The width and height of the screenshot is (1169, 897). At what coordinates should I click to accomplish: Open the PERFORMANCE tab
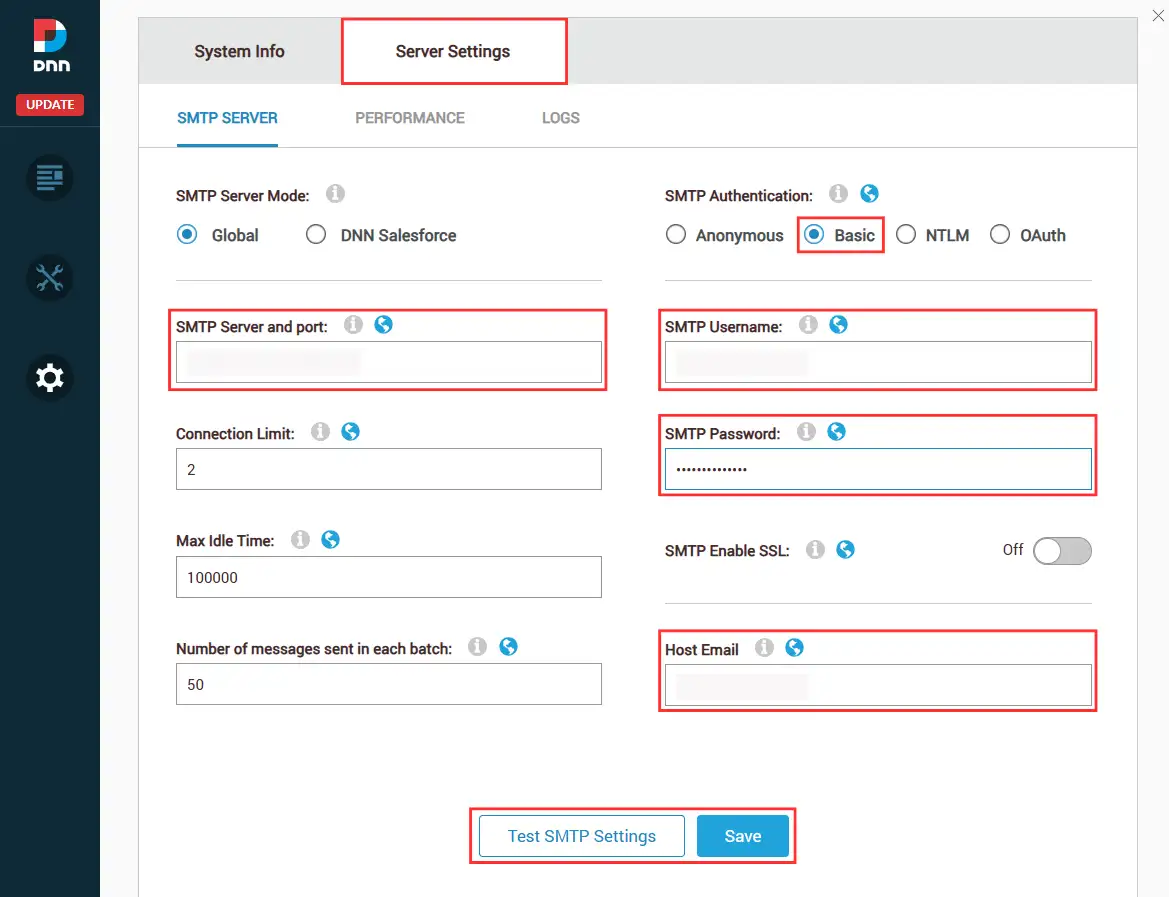(x=410, y=117)
